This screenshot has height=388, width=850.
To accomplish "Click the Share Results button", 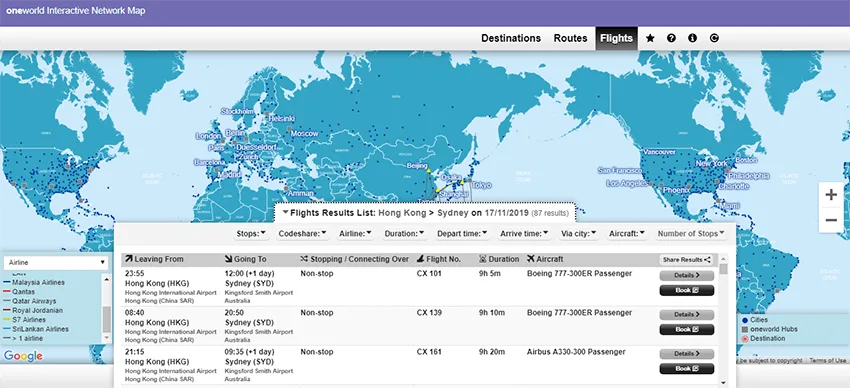I will [x=686, y=260].
